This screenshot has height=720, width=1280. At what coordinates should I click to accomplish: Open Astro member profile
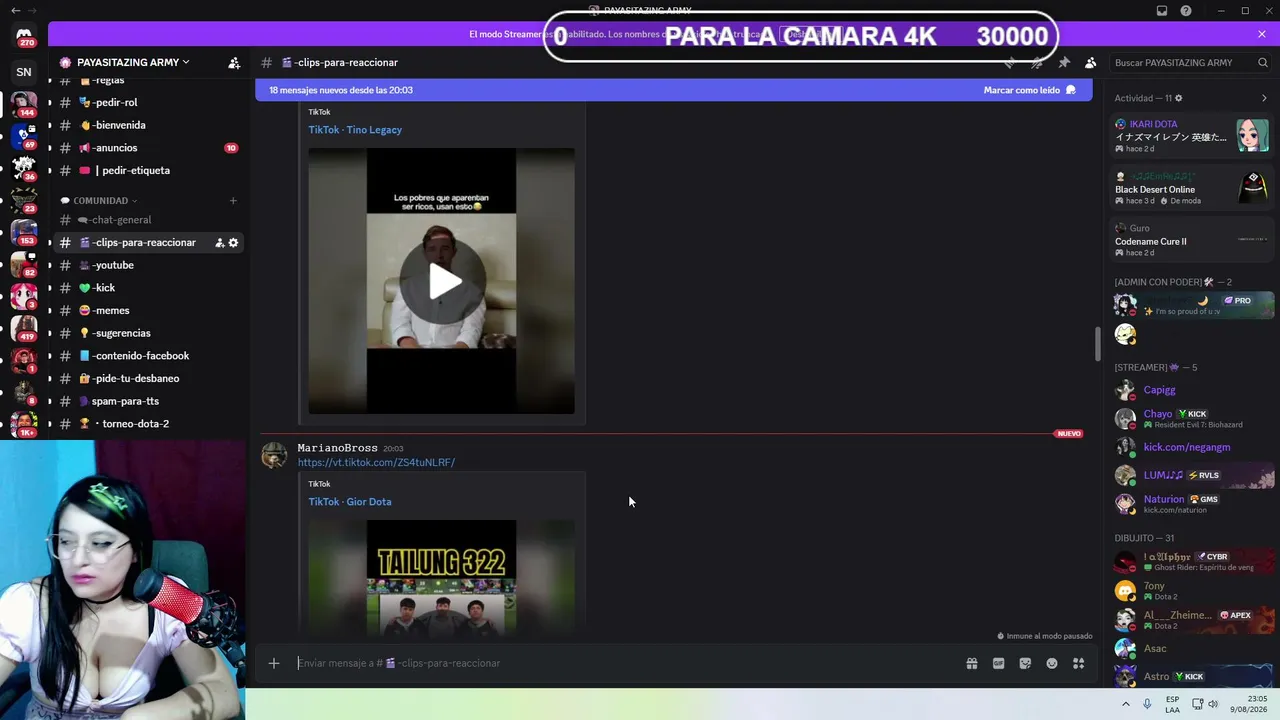pos(1194,677)
